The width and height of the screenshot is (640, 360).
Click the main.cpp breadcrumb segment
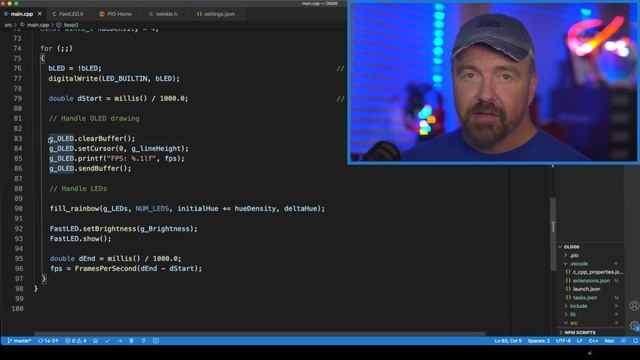click(x=38, y=25)
